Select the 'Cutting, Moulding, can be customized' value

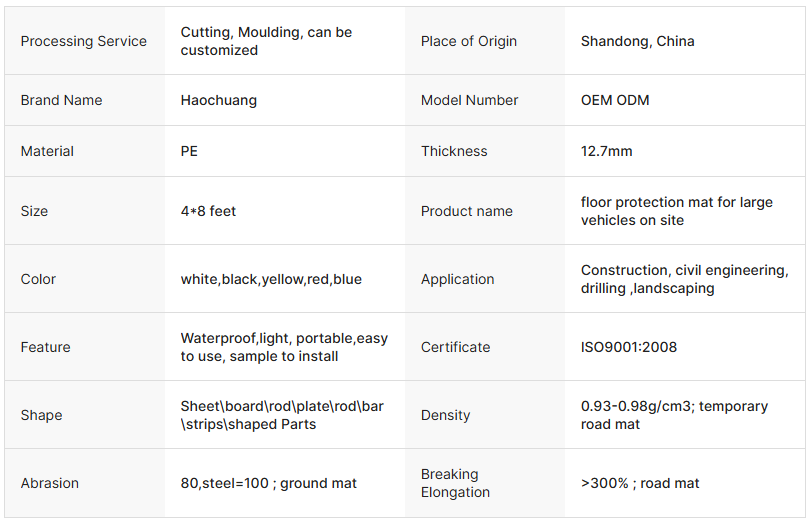coord(266,41)
